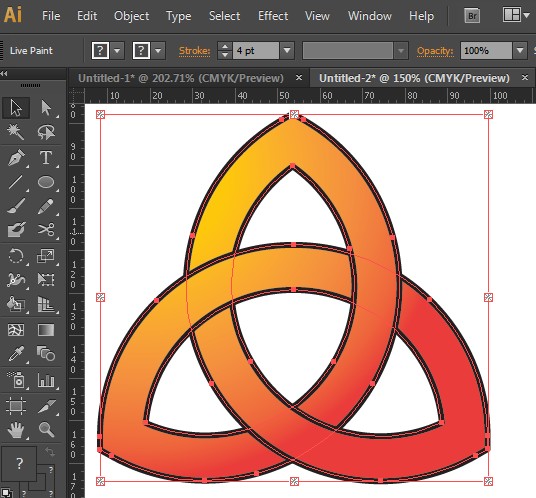Click the Stroke panel link

[195, 51]
